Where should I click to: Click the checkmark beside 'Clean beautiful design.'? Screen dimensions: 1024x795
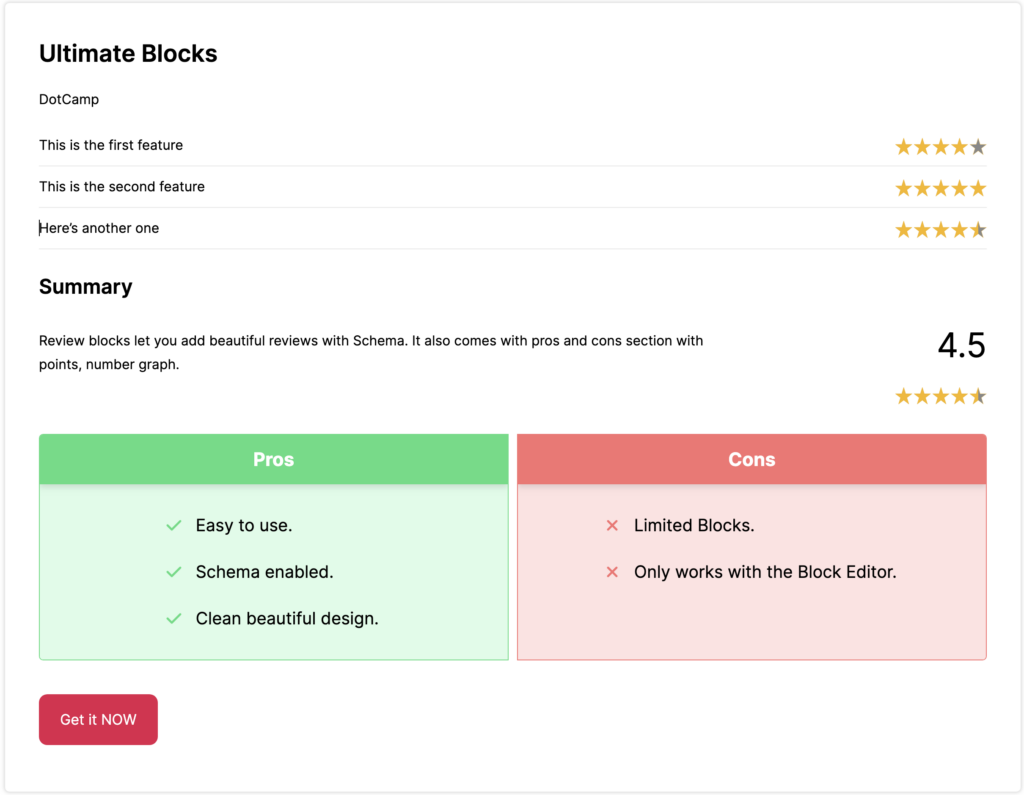click(173, 618)
